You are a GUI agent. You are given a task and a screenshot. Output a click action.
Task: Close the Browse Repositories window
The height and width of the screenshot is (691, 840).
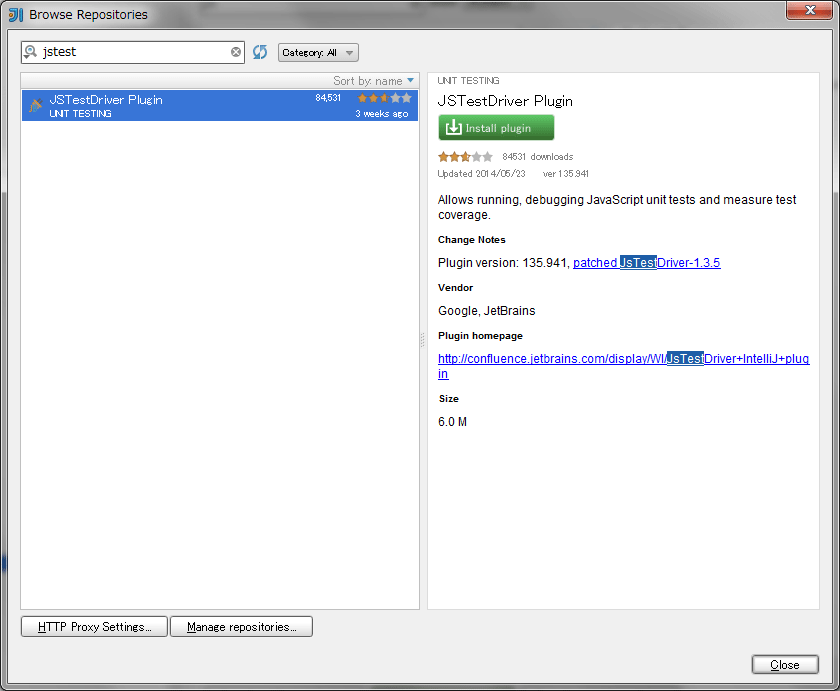809,10
